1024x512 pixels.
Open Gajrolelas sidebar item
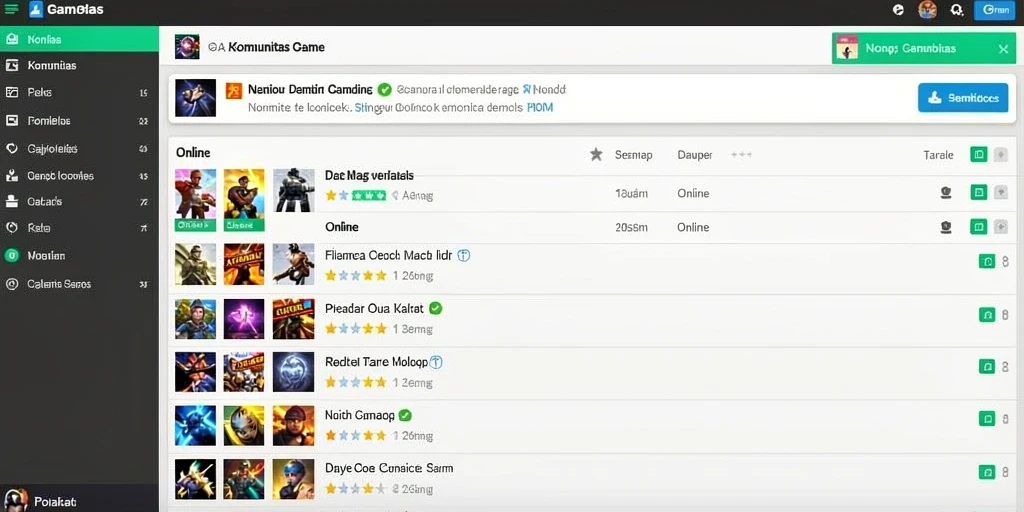click(79, 148)
